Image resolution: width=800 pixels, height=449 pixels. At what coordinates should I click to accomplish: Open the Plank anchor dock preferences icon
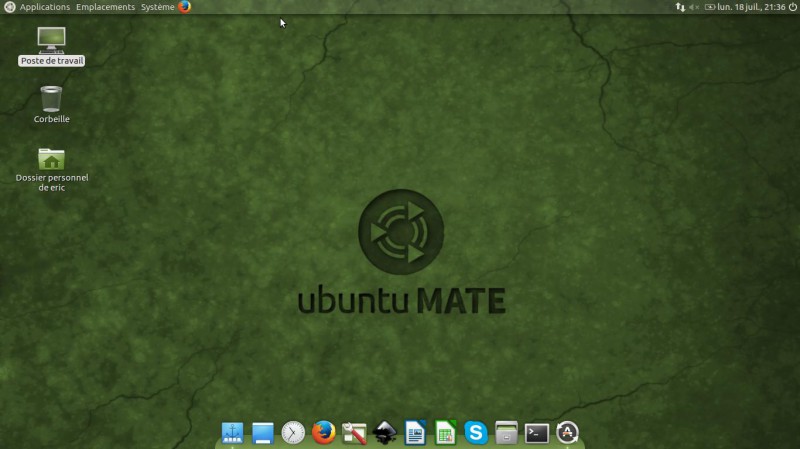tap(232, 433)
